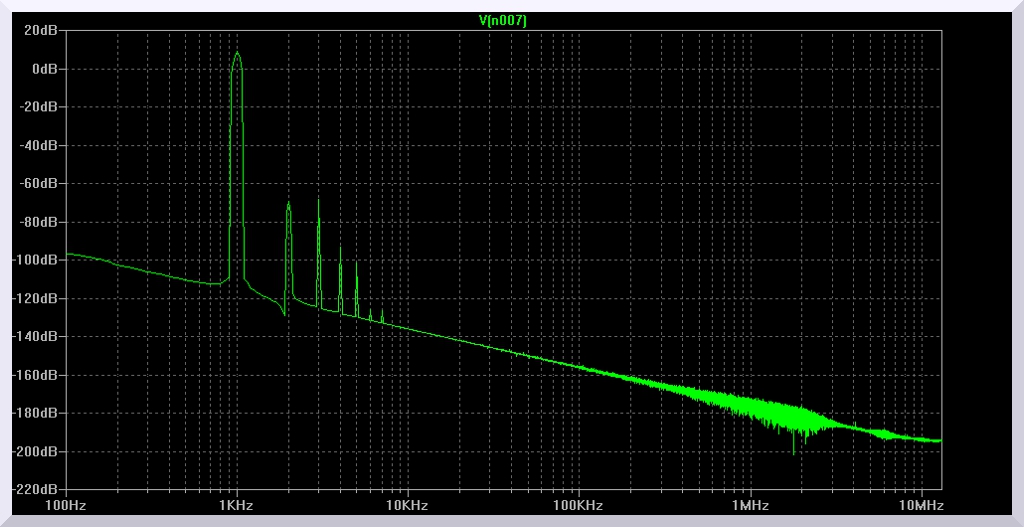1024x527 pixels.
Task: Click the second harmonic peak near 2KHz
Action: pyautogui.click(x=288, y=203)
